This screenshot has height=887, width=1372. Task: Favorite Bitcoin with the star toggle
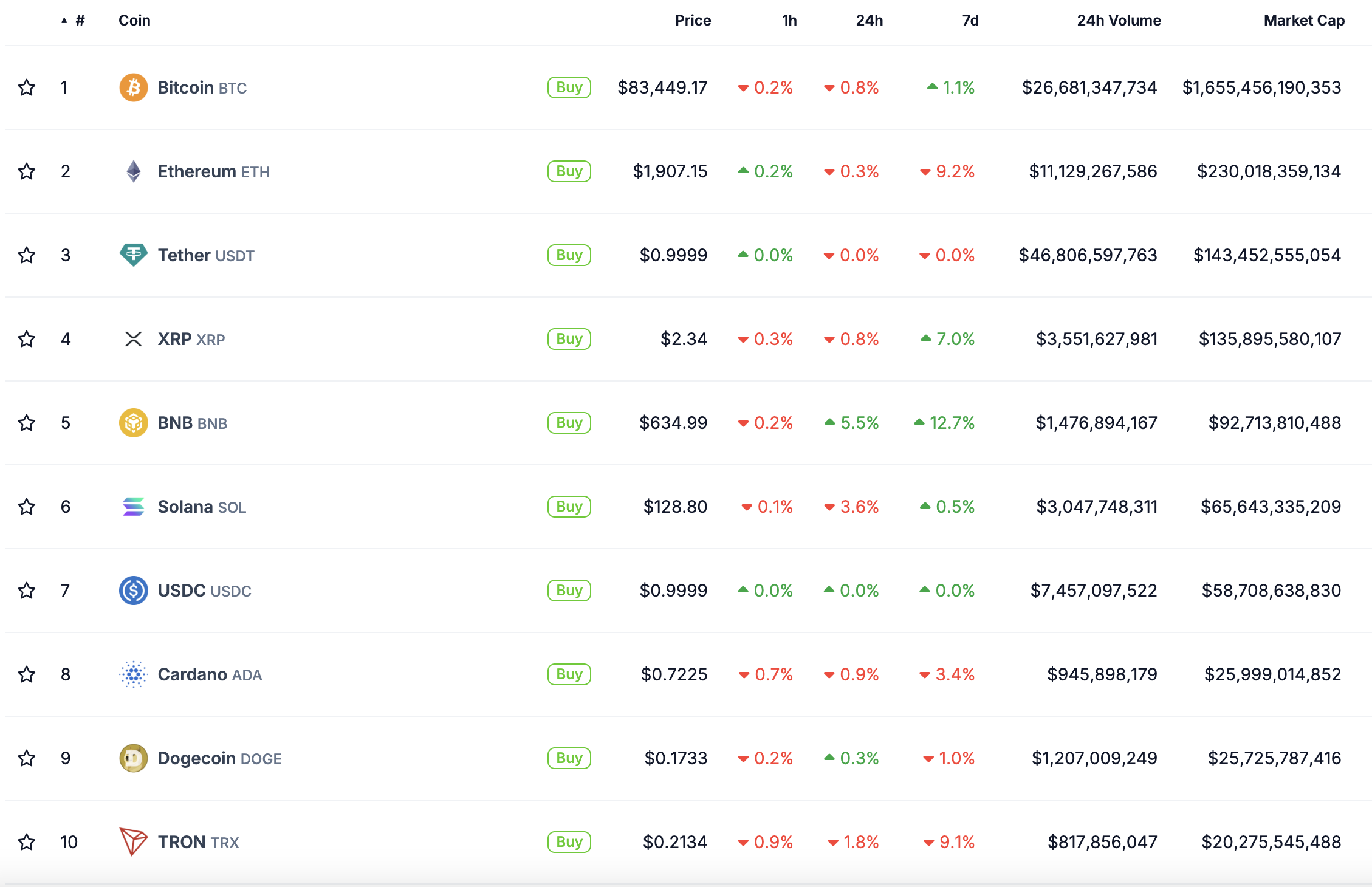click(27, 87)
